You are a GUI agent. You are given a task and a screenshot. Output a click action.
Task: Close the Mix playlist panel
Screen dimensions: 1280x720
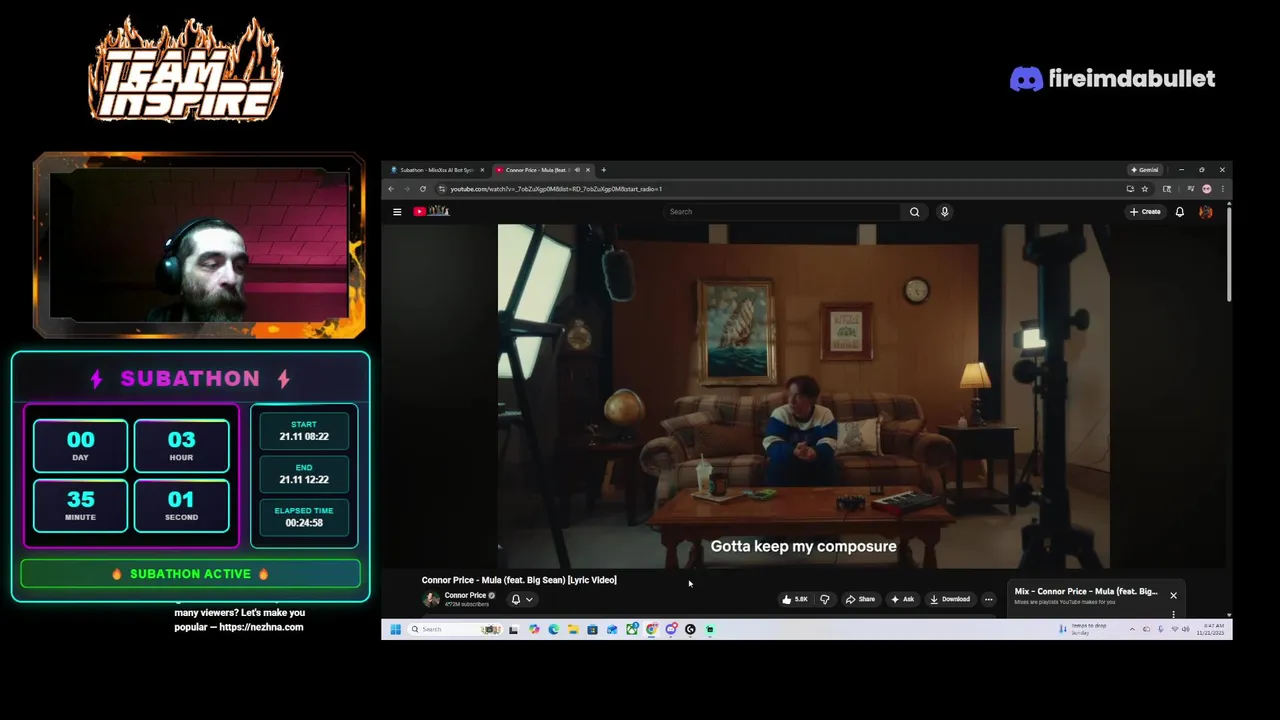coord(1173,595)
